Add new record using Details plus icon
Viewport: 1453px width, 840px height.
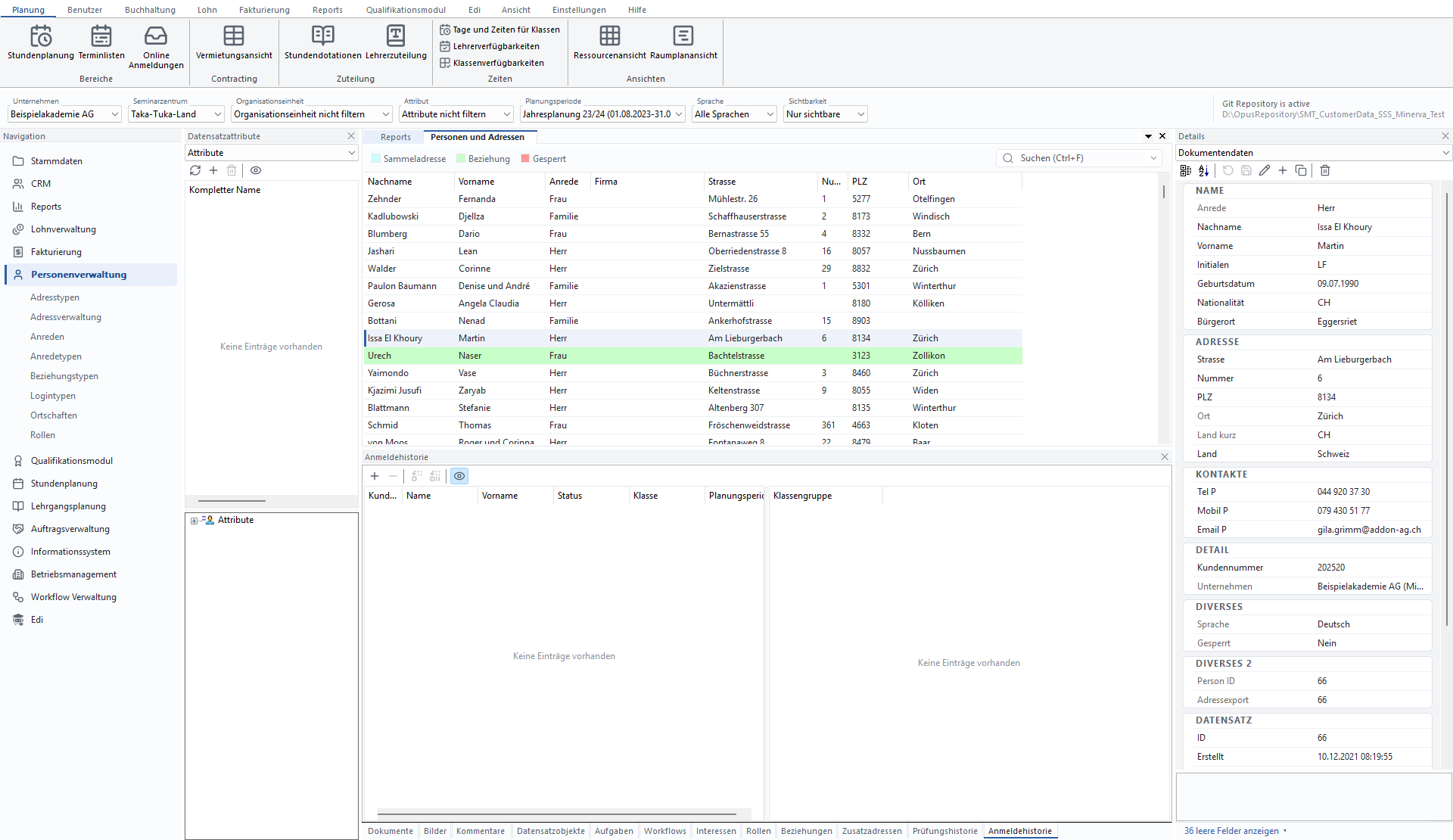point(1283,170)
